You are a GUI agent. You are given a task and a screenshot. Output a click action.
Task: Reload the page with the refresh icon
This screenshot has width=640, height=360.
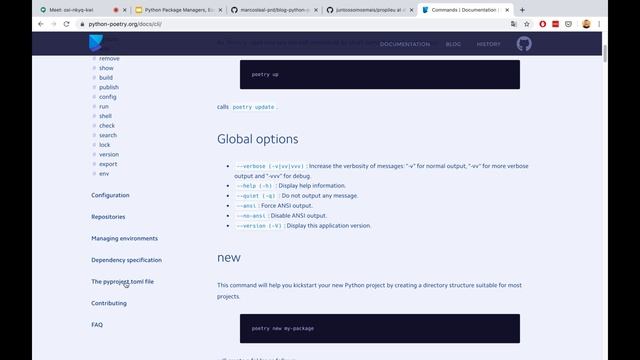tap(67, 24)
